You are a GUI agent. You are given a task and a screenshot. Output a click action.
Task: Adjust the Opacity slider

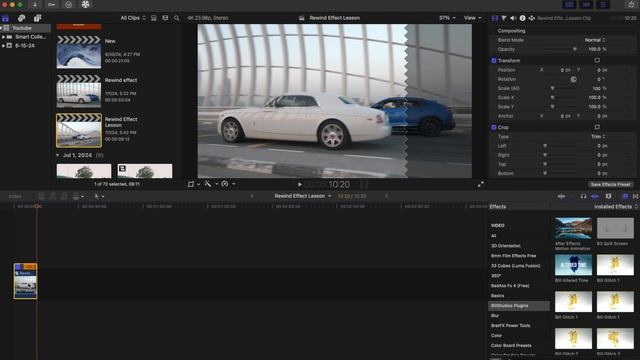560,49
